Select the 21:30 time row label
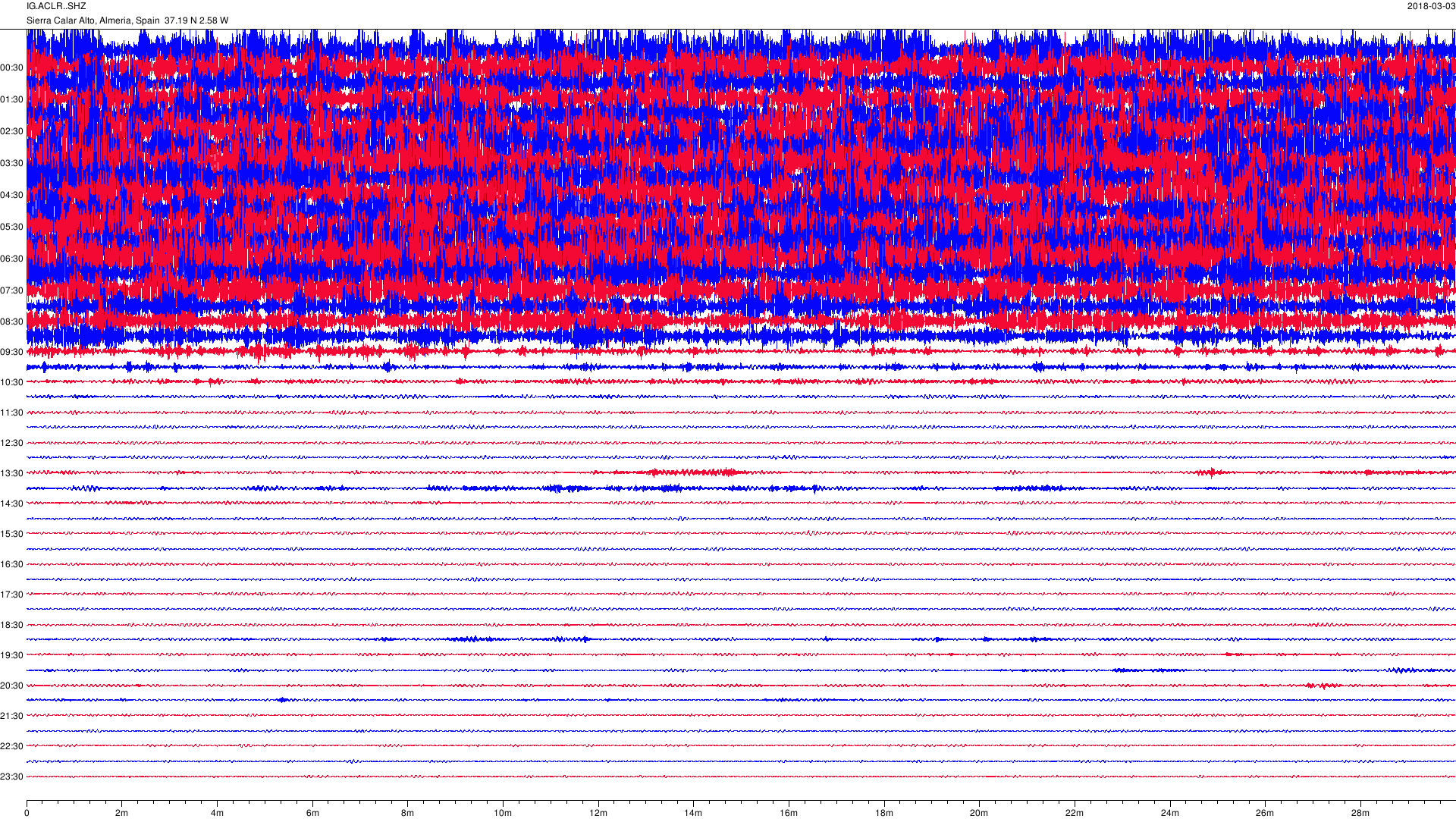The width and height of the screenshot is (1456, 819). click(x=12, y=717)
